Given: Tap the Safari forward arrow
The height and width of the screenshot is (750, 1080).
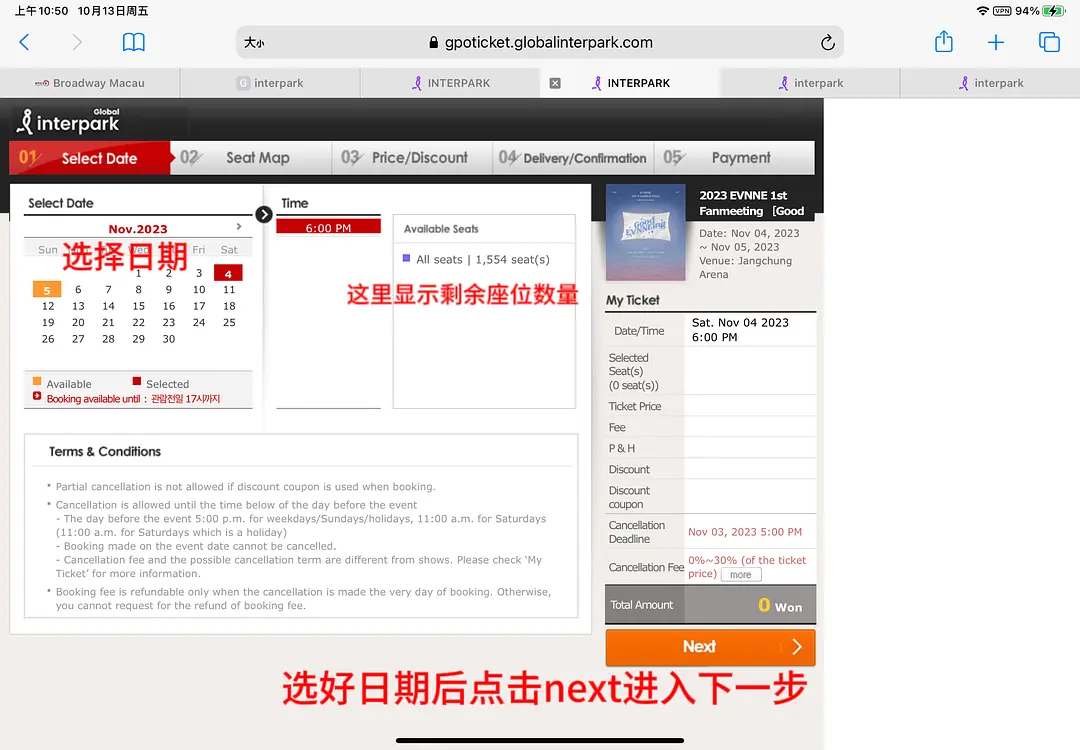Looking at the screenshot, I should [76, 43].
